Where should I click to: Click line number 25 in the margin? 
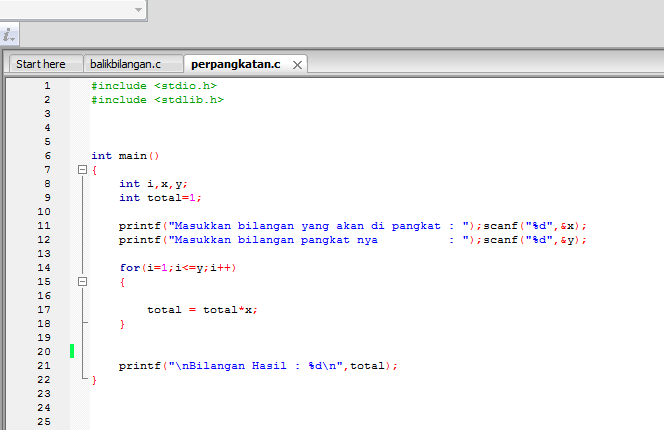tap(44, 422)
